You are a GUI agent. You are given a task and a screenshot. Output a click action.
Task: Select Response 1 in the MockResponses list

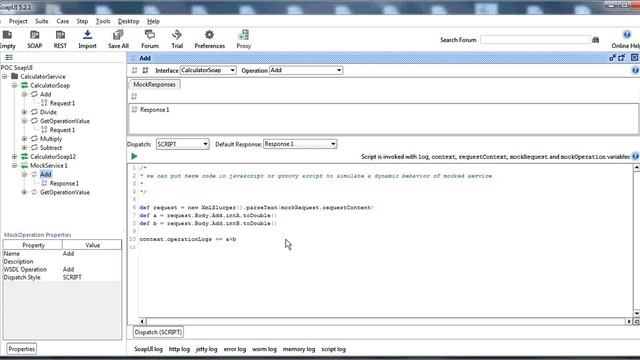[154, 110]
